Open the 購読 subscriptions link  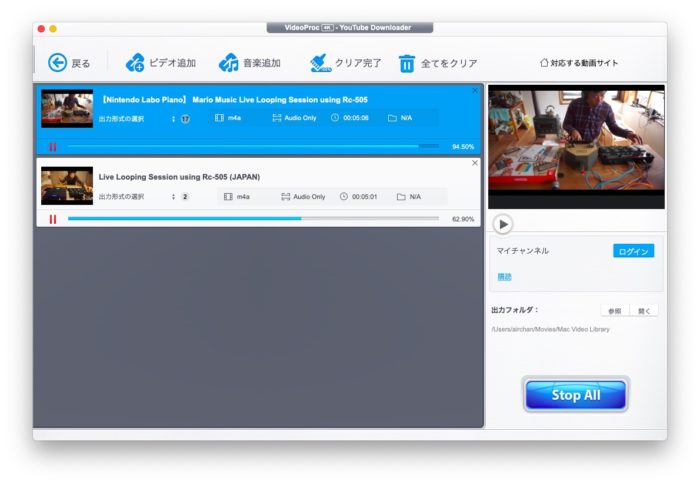click(504, 277)
